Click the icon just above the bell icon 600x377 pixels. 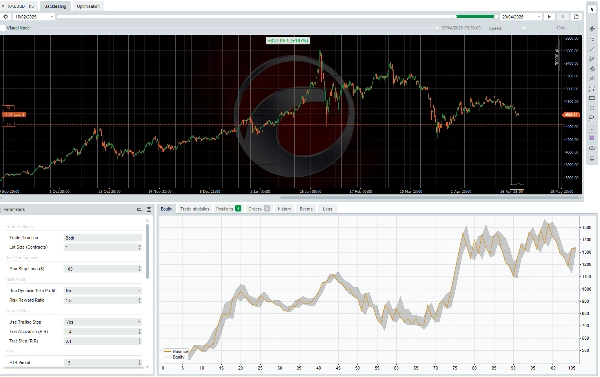pyautogui.click(x=592, y=148)
